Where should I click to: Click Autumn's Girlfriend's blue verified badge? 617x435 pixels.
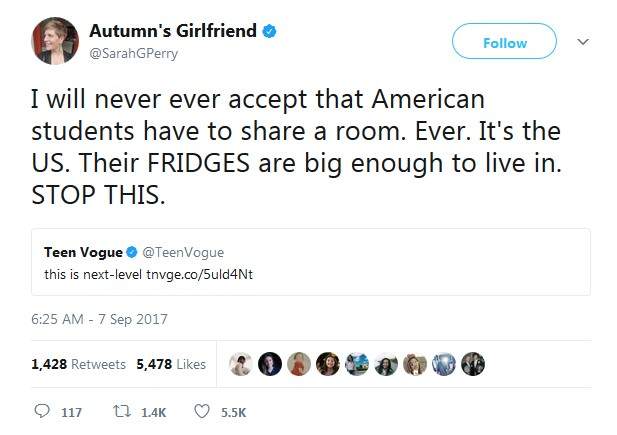click(x=269, y=31)
